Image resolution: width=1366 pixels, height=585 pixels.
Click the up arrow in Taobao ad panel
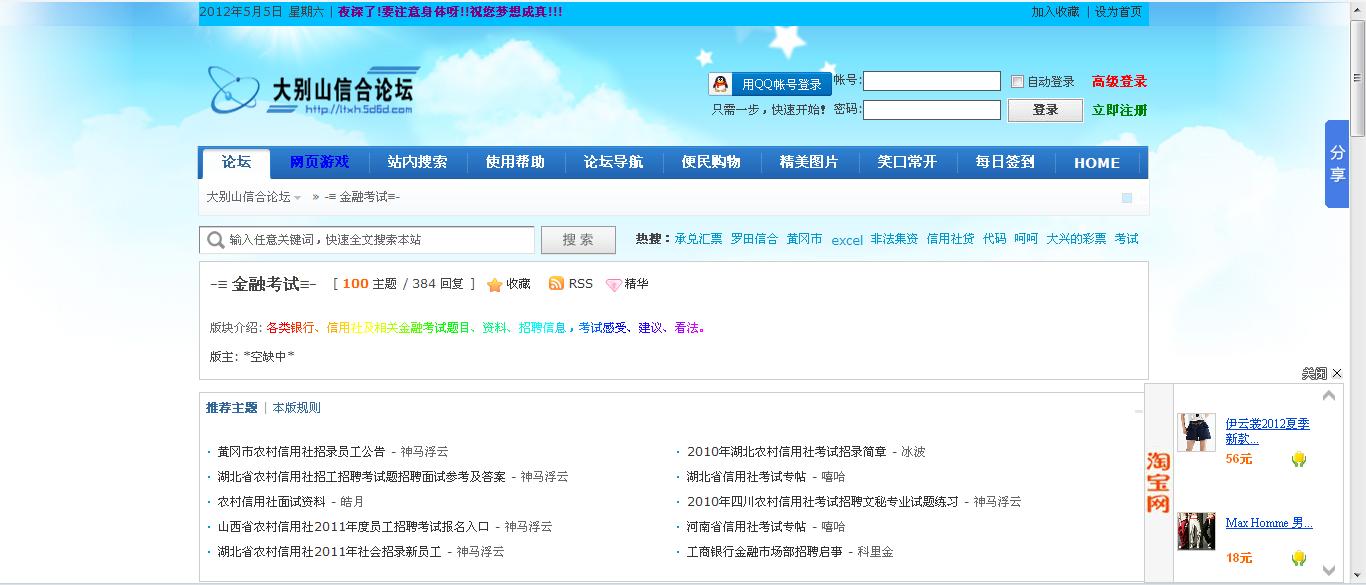[1329, 396]
